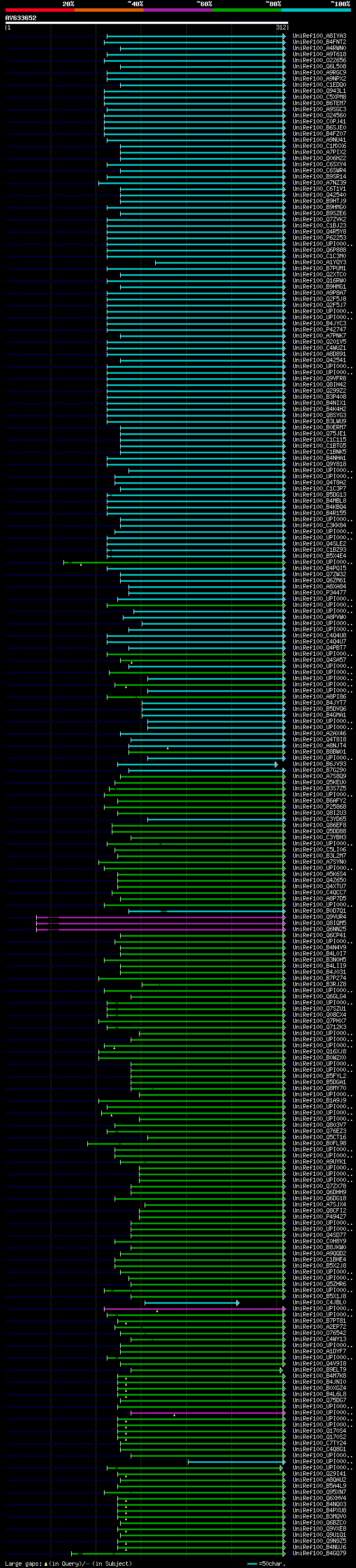Select the UniRef100_B6JV93 label
Screen dimensions: 356x1568
[319, 764]
